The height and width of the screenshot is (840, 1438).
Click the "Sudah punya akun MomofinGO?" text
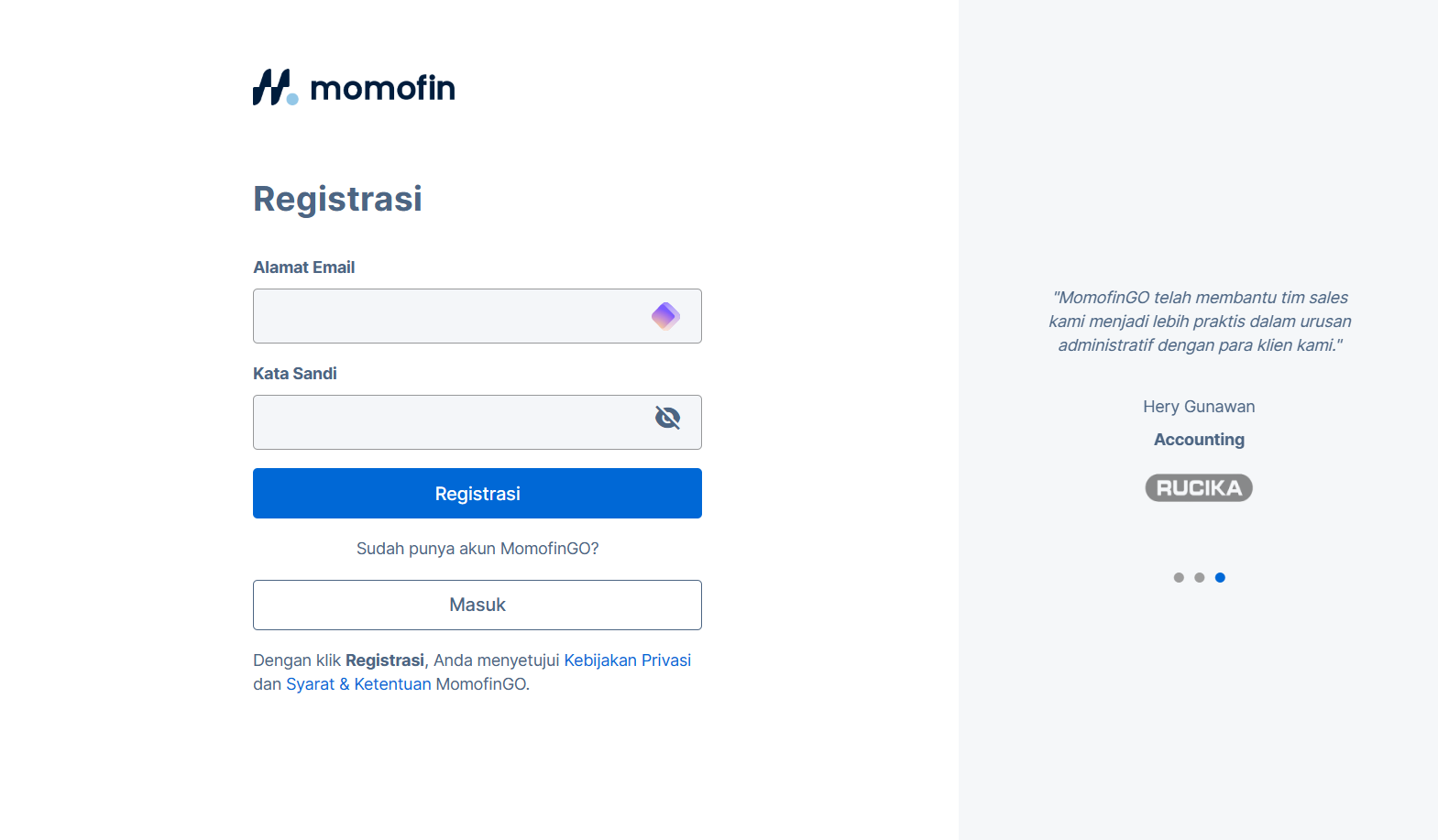click(478, 549)
